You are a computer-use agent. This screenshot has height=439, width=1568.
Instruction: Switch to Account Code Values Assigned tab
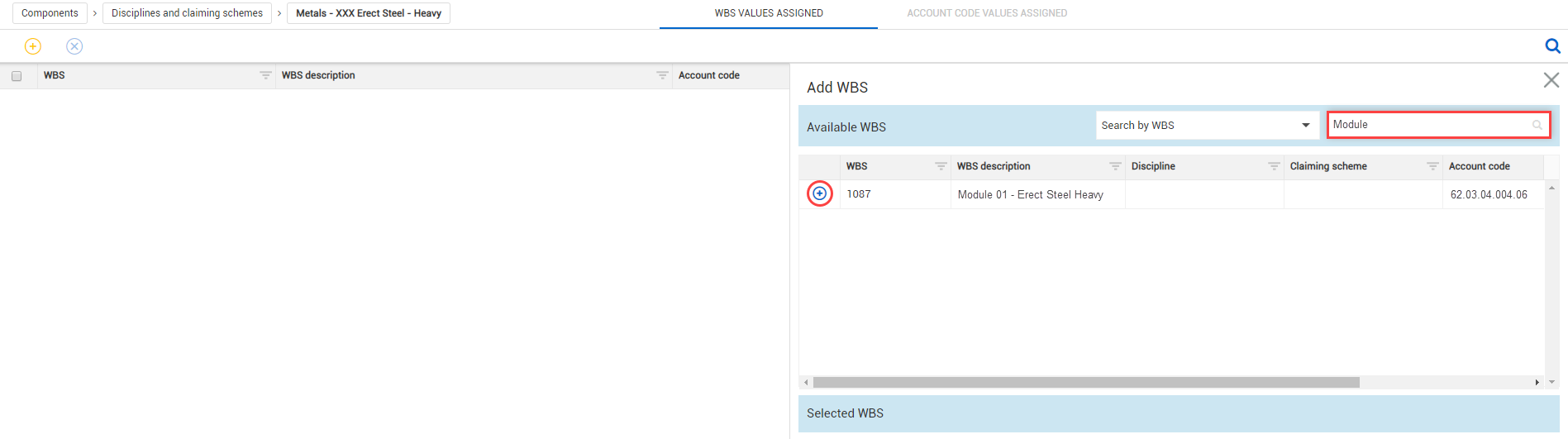986,13
